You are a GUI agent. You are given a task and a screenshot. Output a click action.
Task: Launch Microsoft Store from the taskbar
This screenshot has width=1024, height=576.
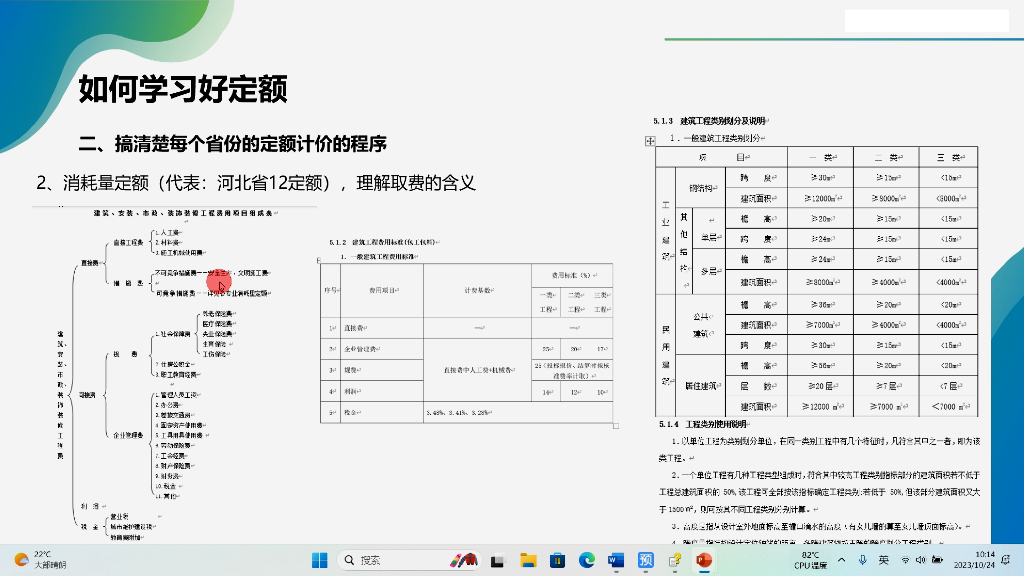point(557,560)
